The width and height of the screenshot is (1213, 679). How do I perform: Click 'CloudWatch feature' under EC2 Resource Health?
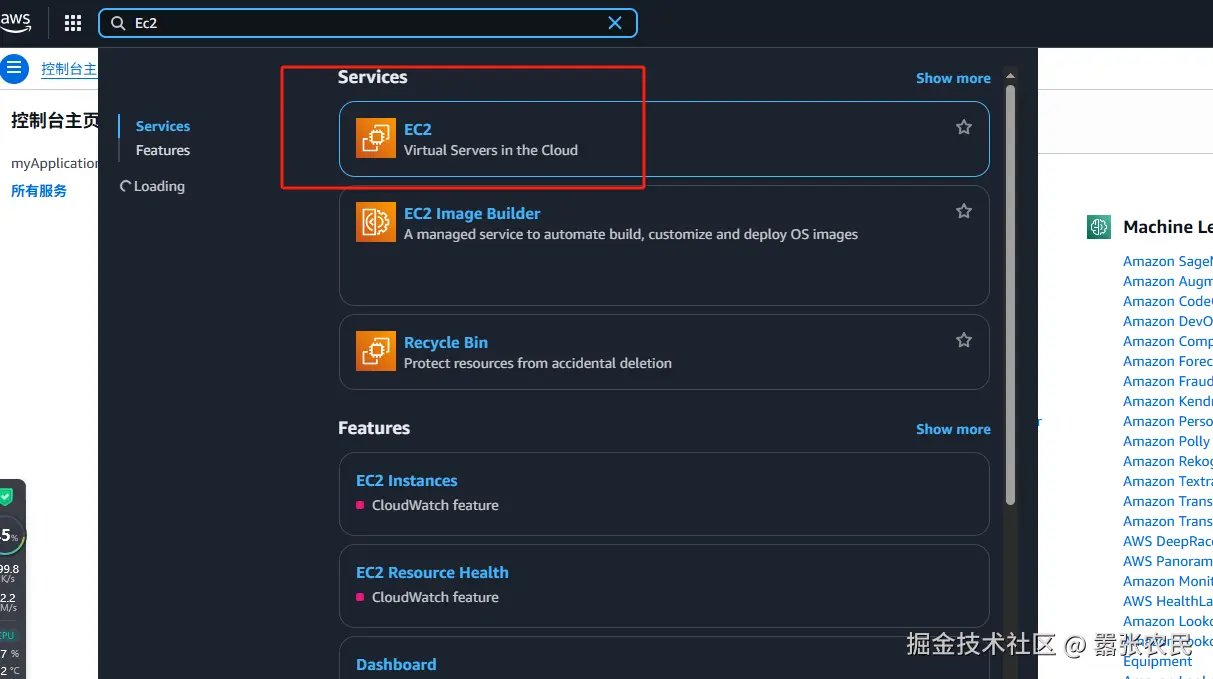(x=435, y=597)
